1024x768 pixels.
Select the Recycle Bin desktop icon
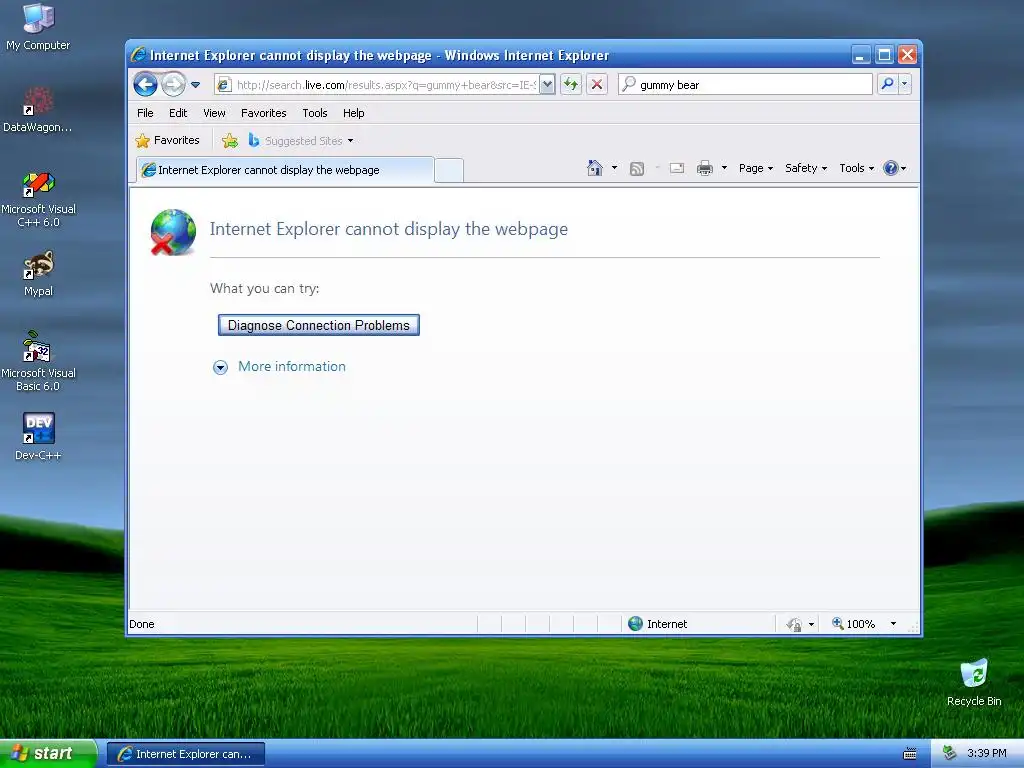coord(974,682)
